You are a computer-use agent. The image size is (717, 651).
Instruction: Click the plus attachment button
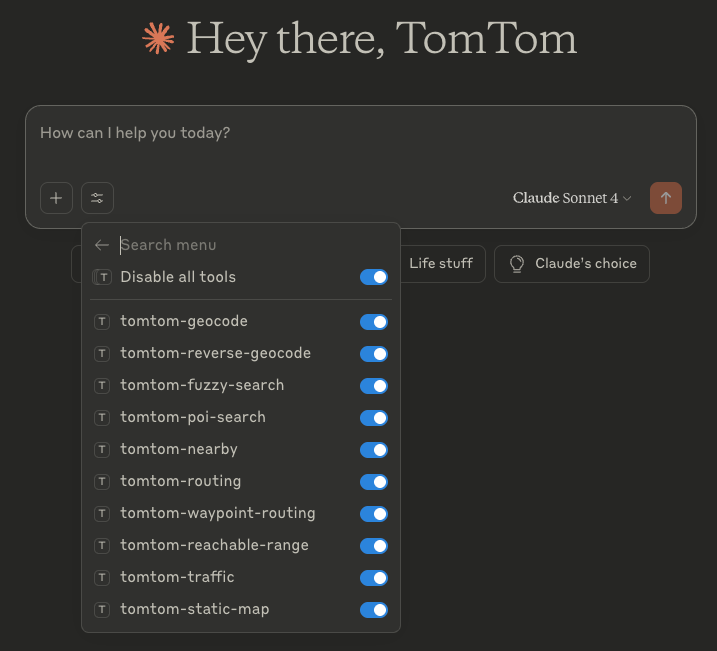click(56, 198)
